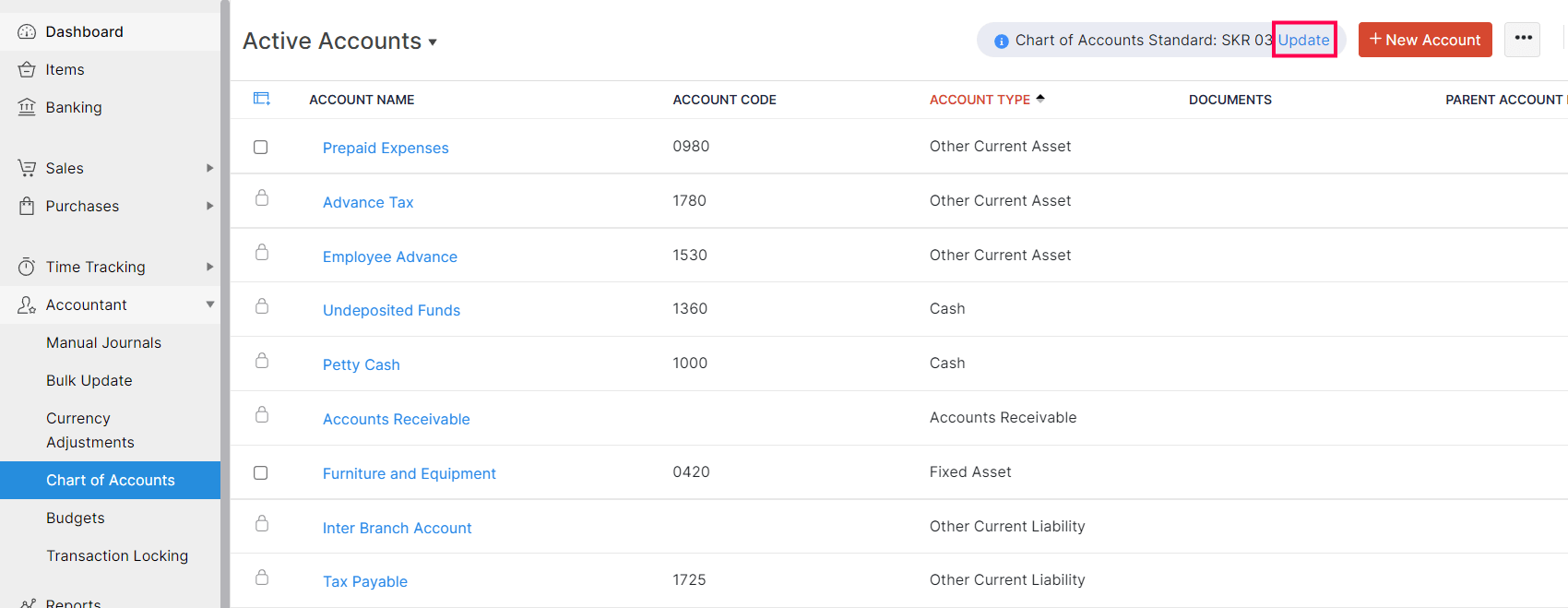Viewport: 1568px width, 608px height.
Task: Open the Petty Cash account link
Action: pyautogui.click(x=361, y=364)
